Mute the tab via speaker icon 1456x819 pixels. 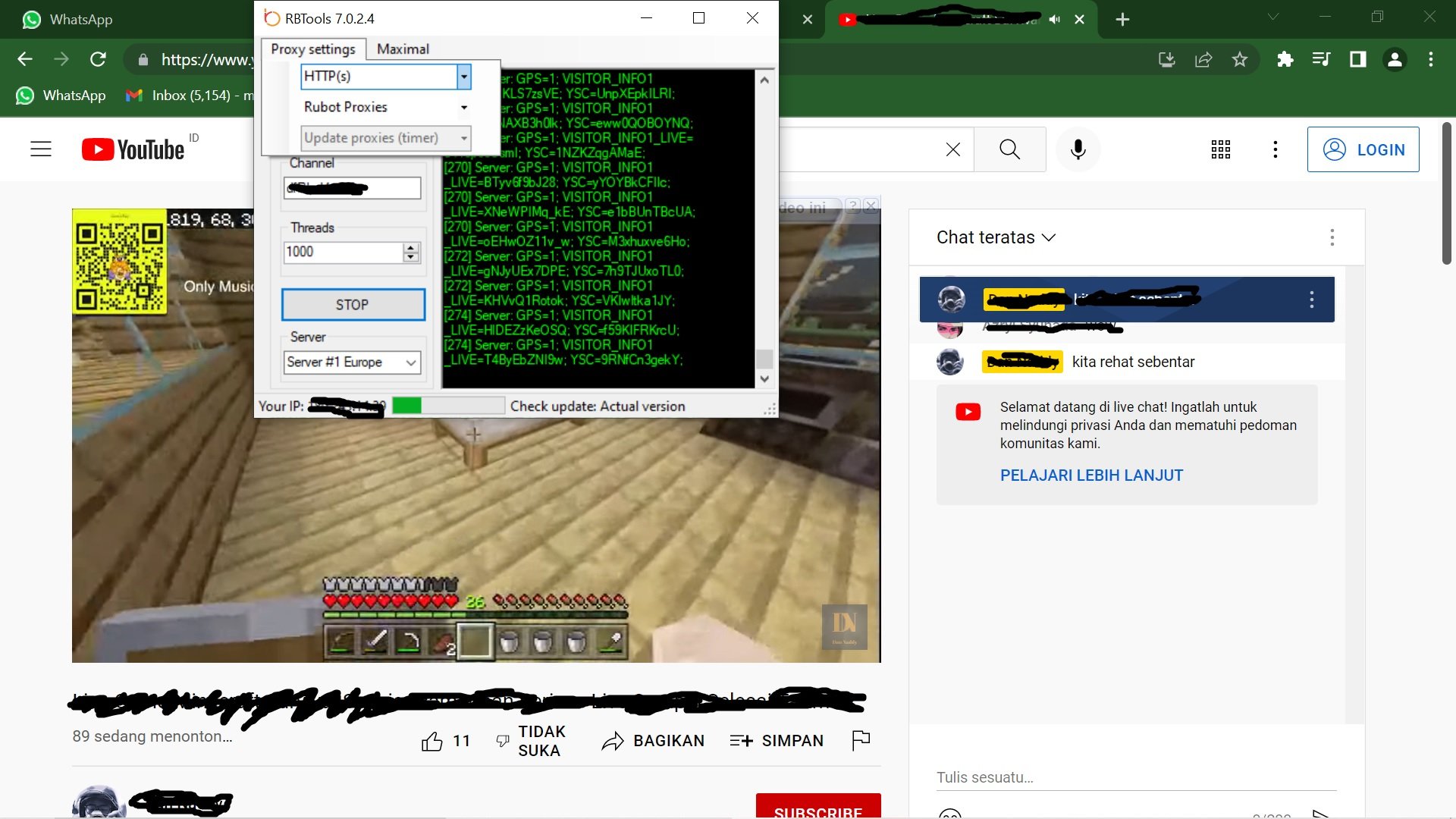(1054, 19)
